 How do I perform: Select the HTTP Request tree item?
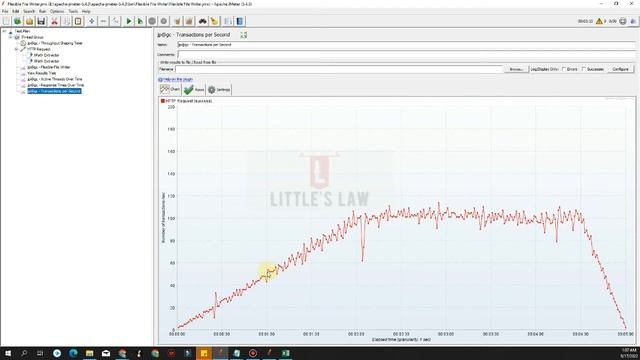pyautogui.click(x=39, y=49)
